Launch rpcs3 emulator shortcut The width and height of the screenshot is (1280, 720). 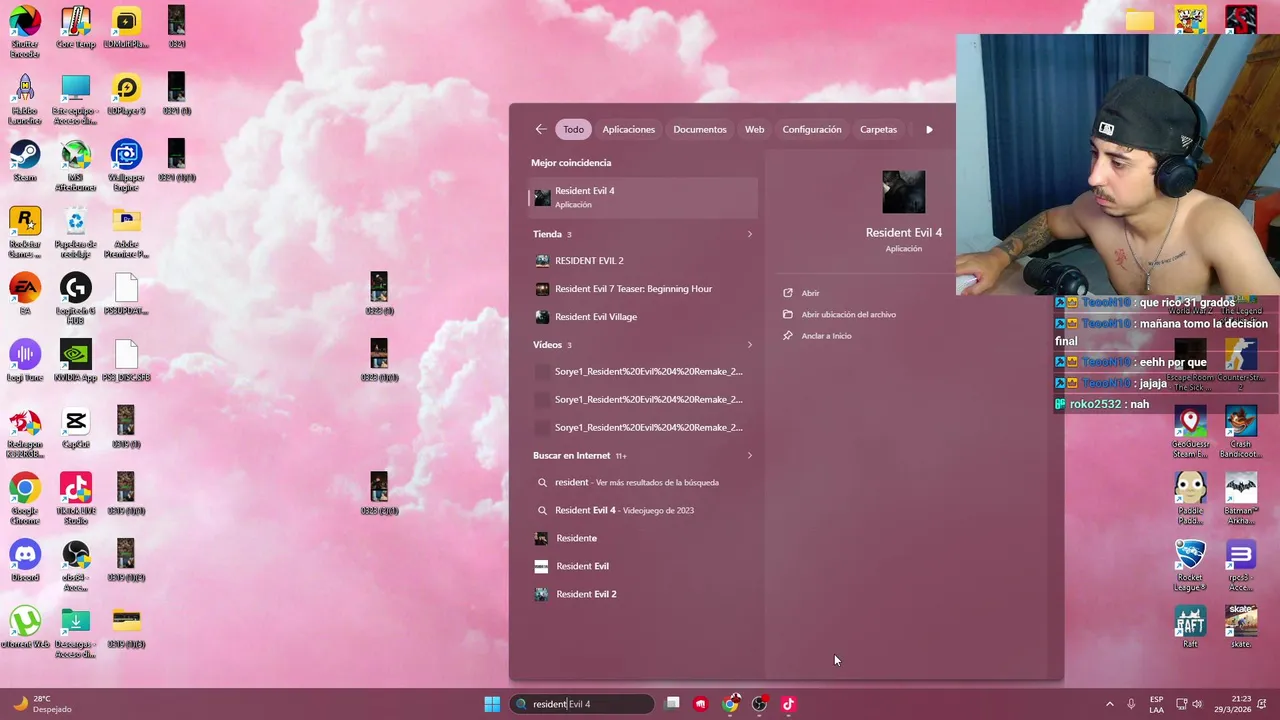(x=1240, y=566)
